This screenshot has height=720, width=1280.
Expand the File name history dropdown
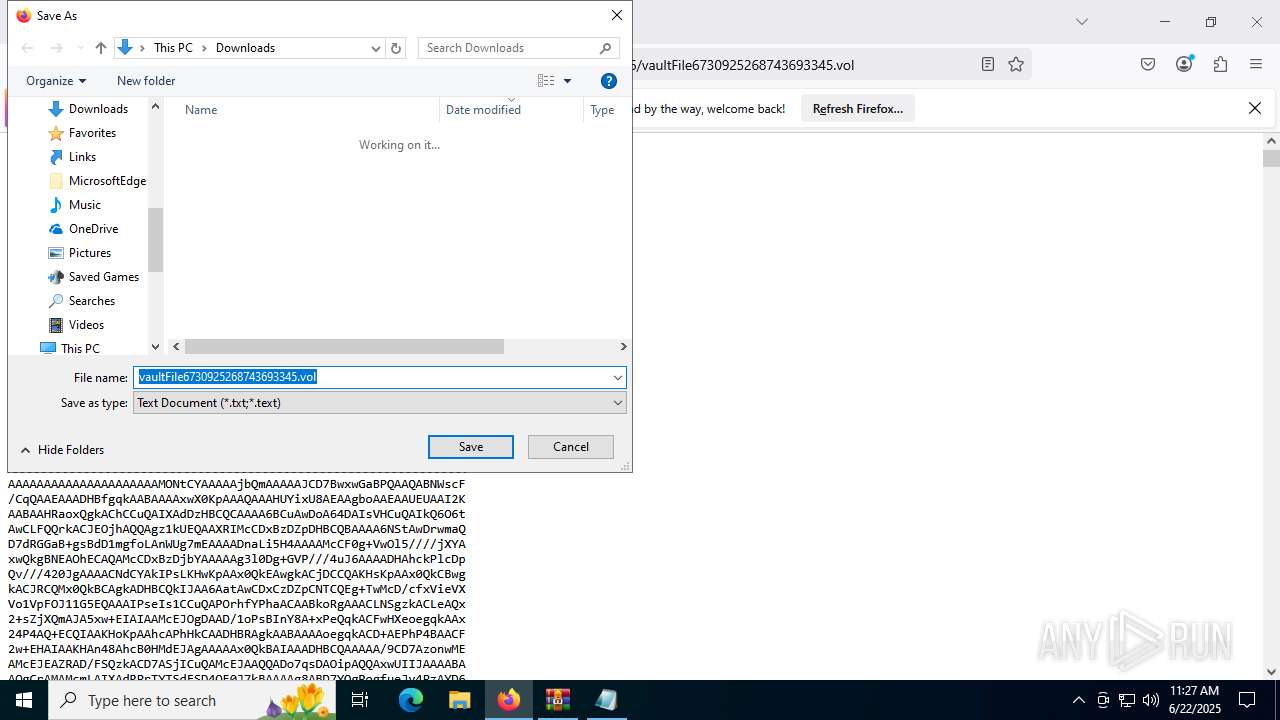click(x=617, y=377)
